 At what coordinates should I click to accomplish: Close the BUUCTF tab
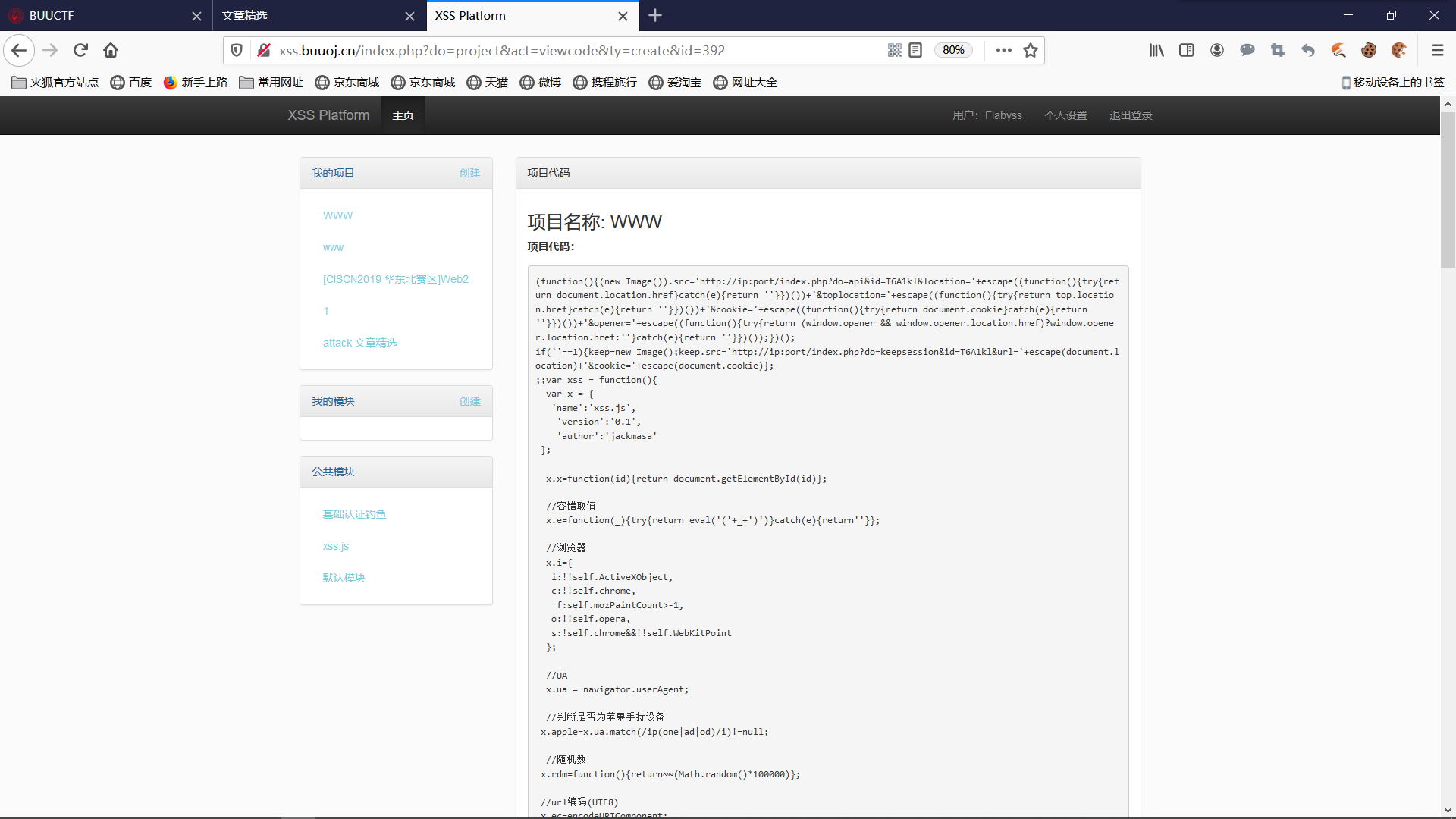[x=196, y=16]
